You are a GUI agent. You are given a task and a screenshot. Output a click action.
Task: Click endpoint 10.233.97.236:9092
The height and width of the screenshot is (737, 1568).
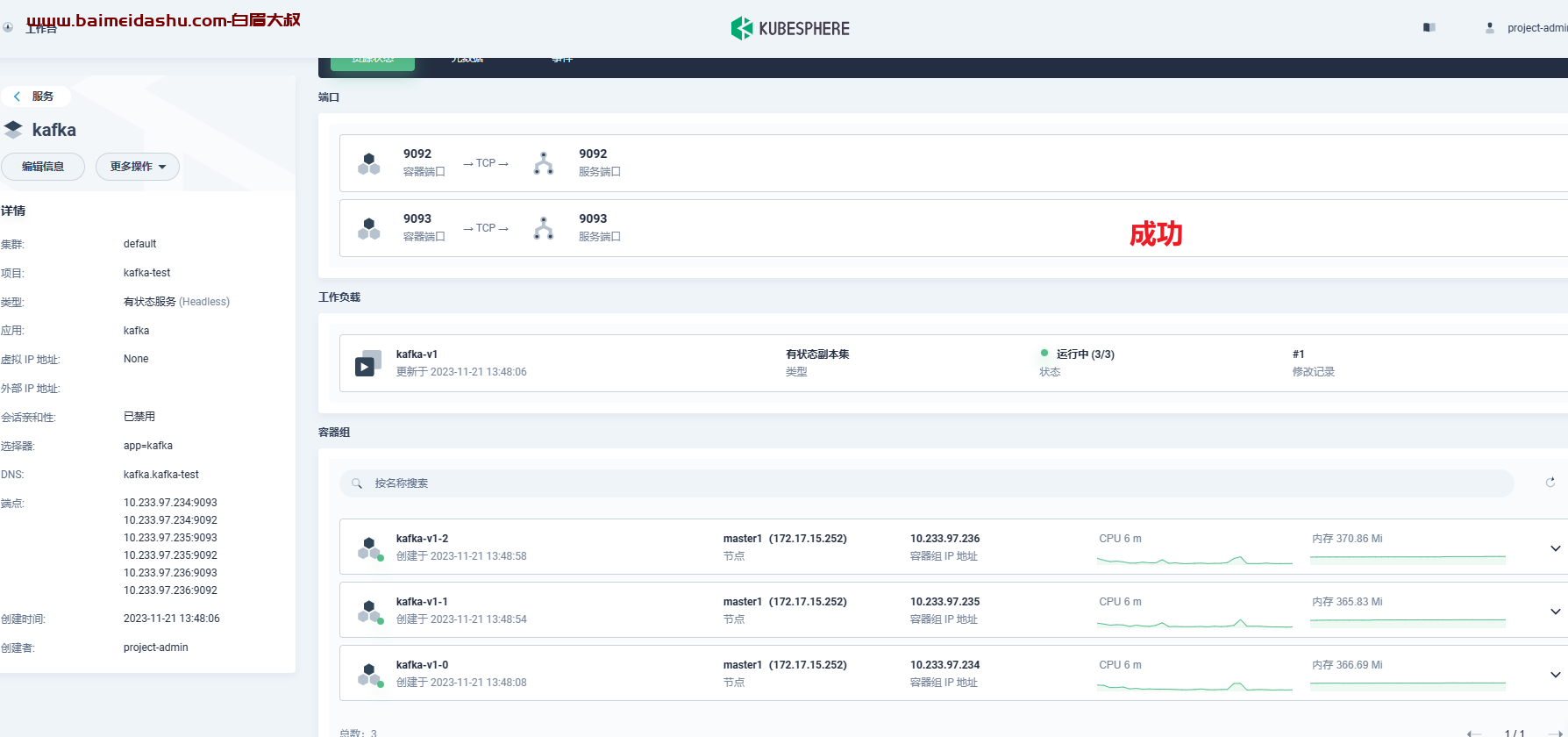coord(170,590)
